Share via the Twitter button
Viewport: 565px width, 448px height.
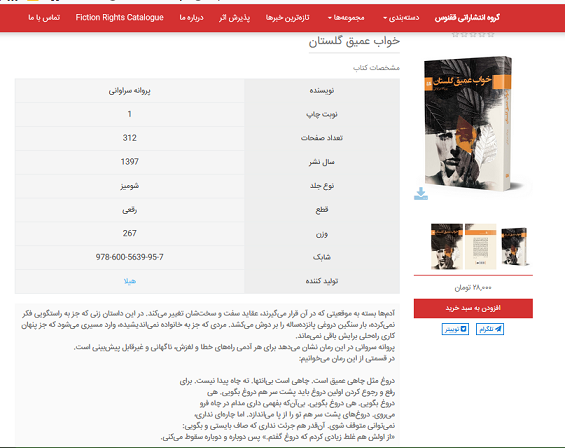coord(455,329)
